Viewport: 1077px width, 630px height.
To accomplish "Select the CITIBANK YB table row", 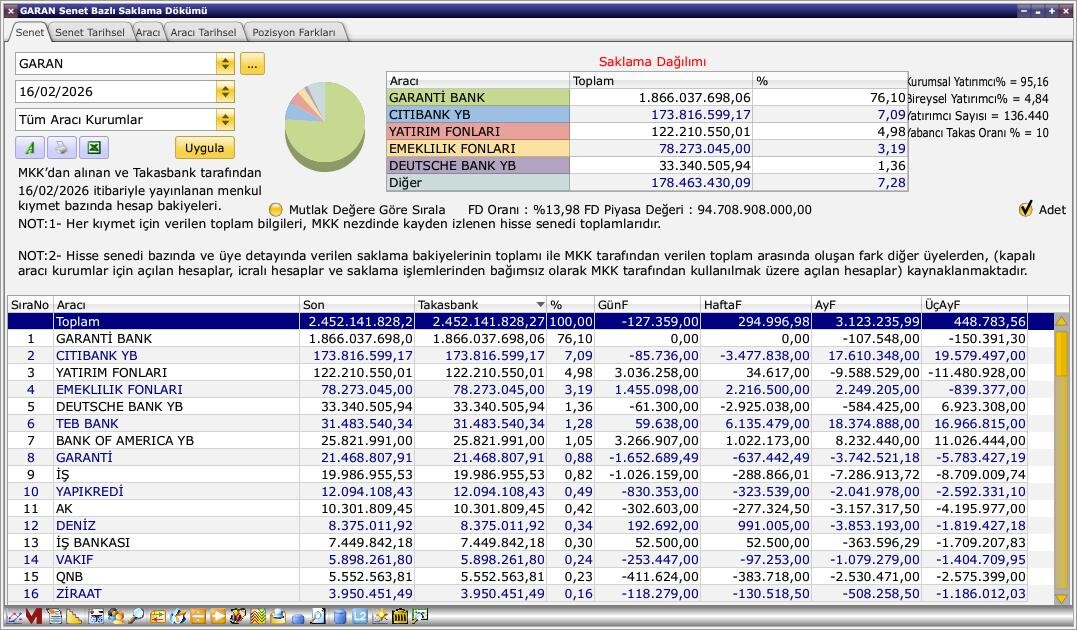I will [96, 356].
